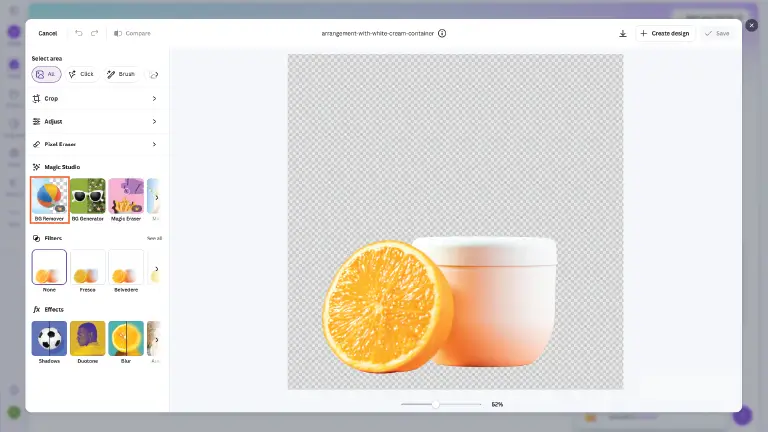Click the file name arrangement-with-white-cream-container
The width and height of the screenshot is (768, 432).
(x=378, y=33)
